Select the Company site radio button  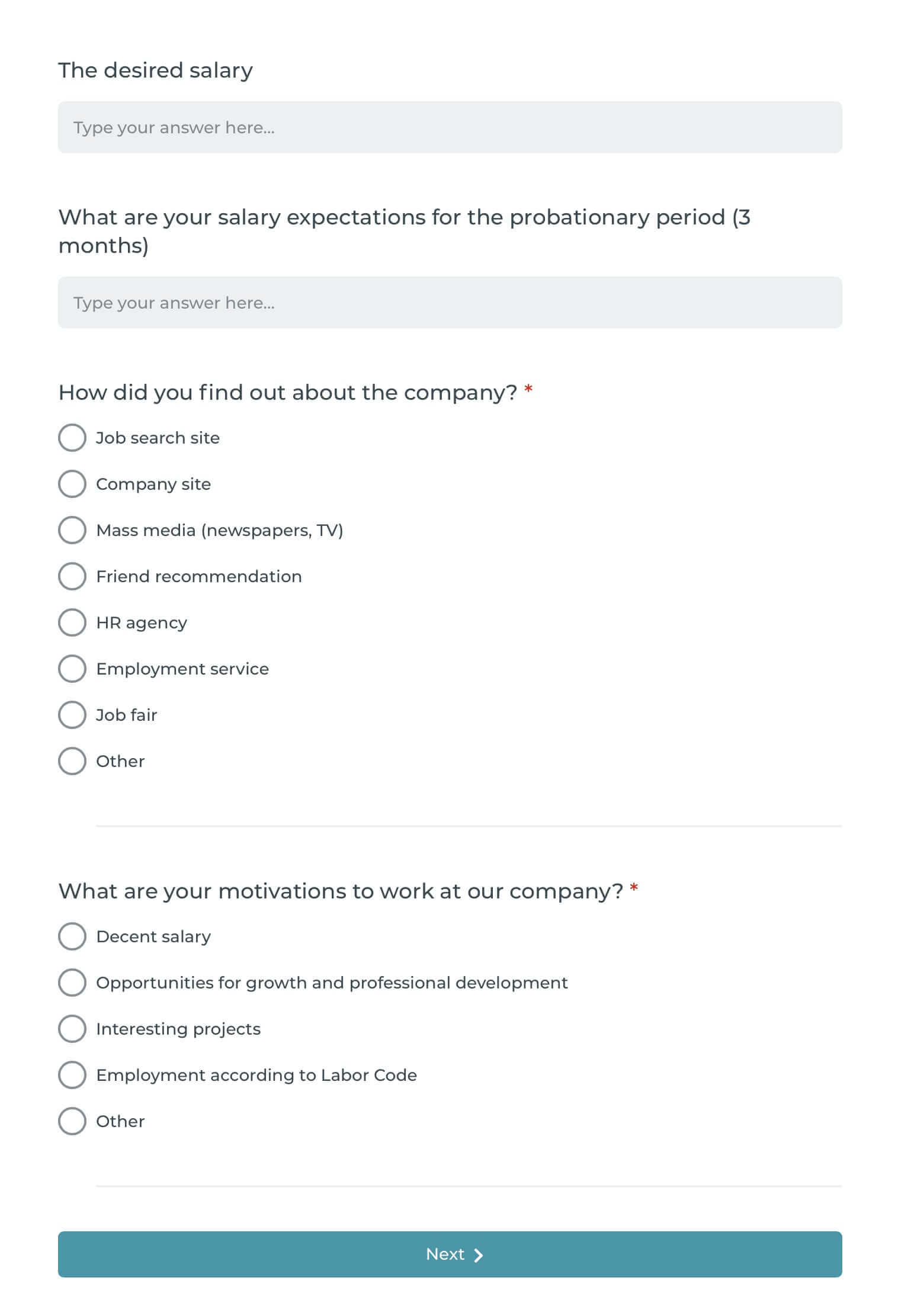[x=72, y=484]
